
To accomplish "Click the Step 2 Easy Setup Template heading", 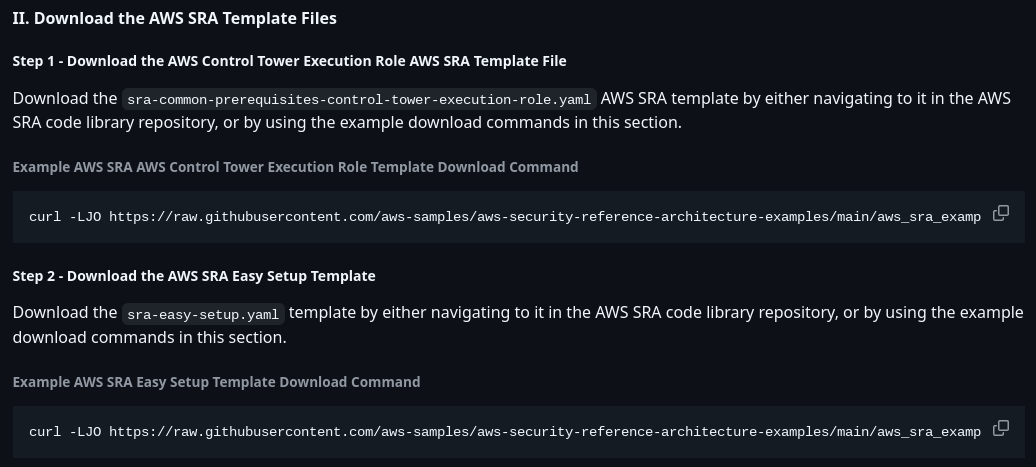I will point(194,276).
